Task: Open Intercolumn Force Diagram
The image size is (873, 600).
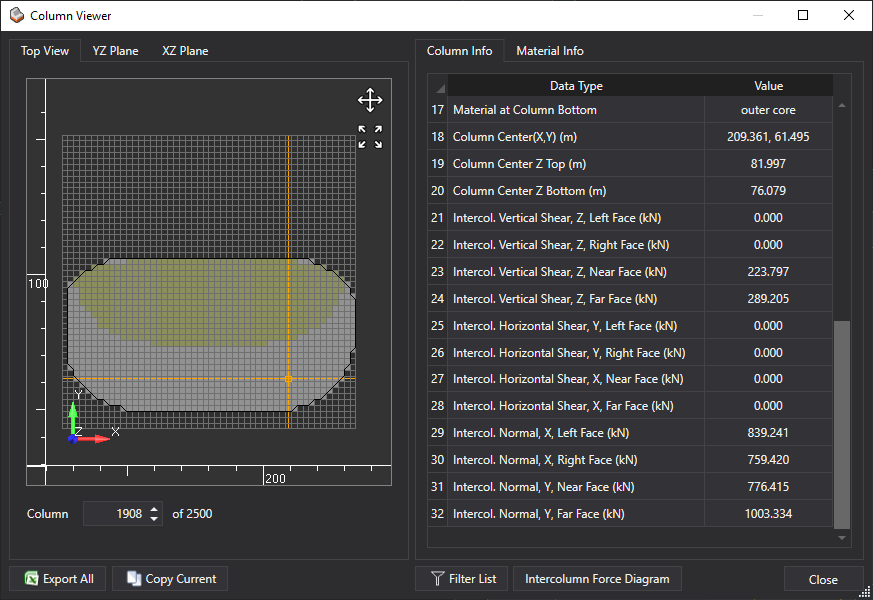Action: tap(597, 579)
